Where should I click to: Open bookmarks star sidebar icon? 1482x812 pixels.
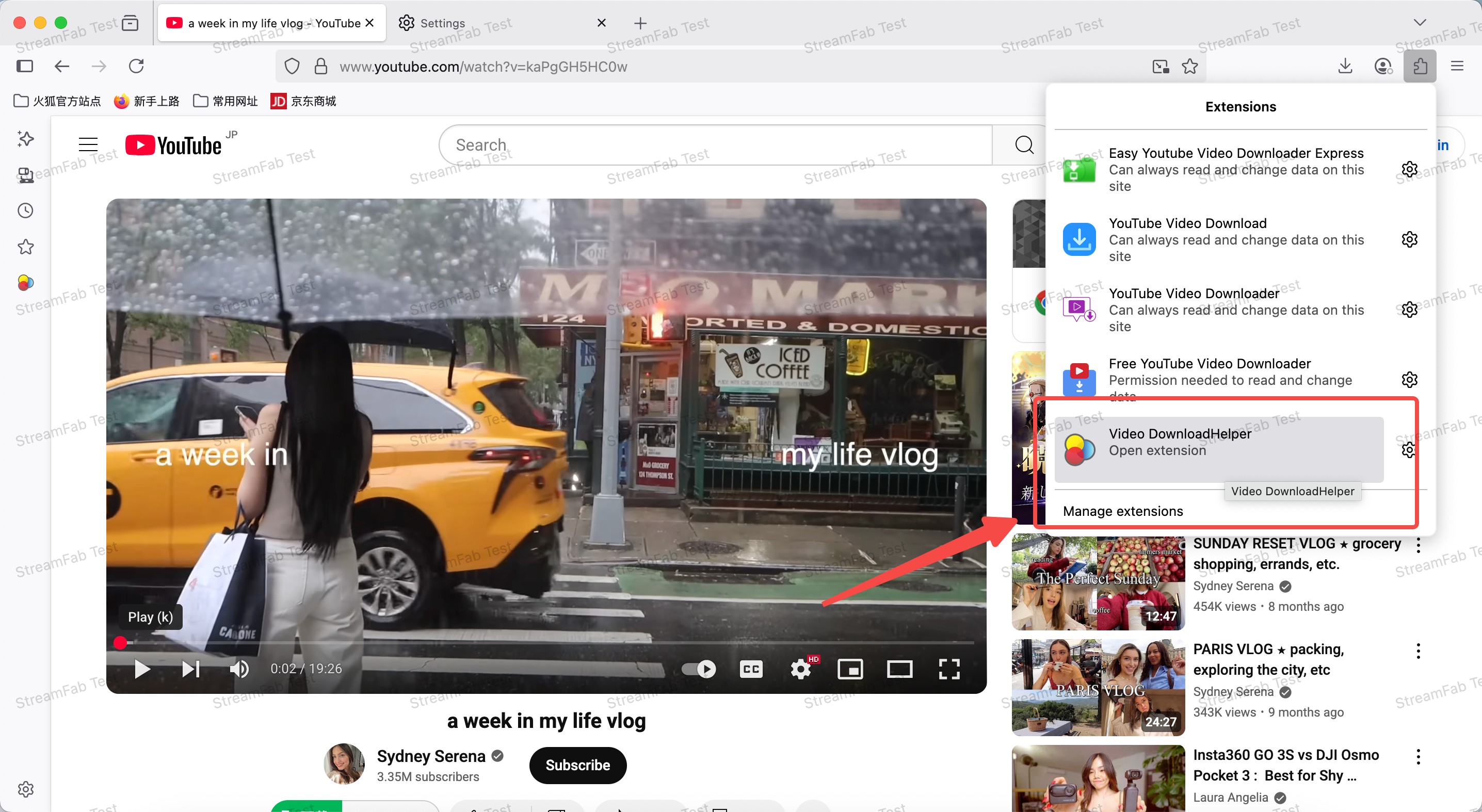click(25, 247)
